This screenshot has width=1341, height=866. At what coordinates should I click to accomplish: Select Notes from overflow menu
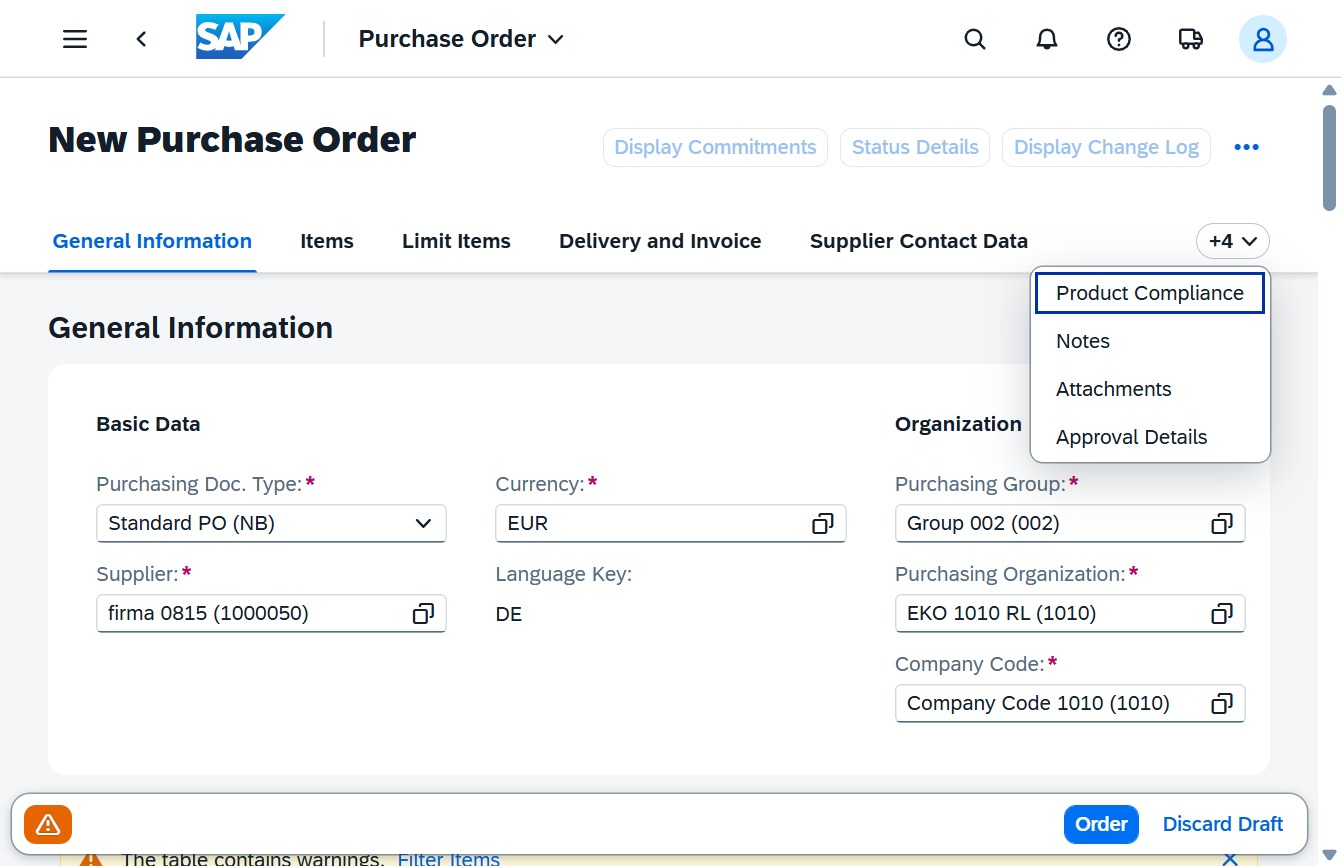pyautogui.click(x=1150, y=341)
